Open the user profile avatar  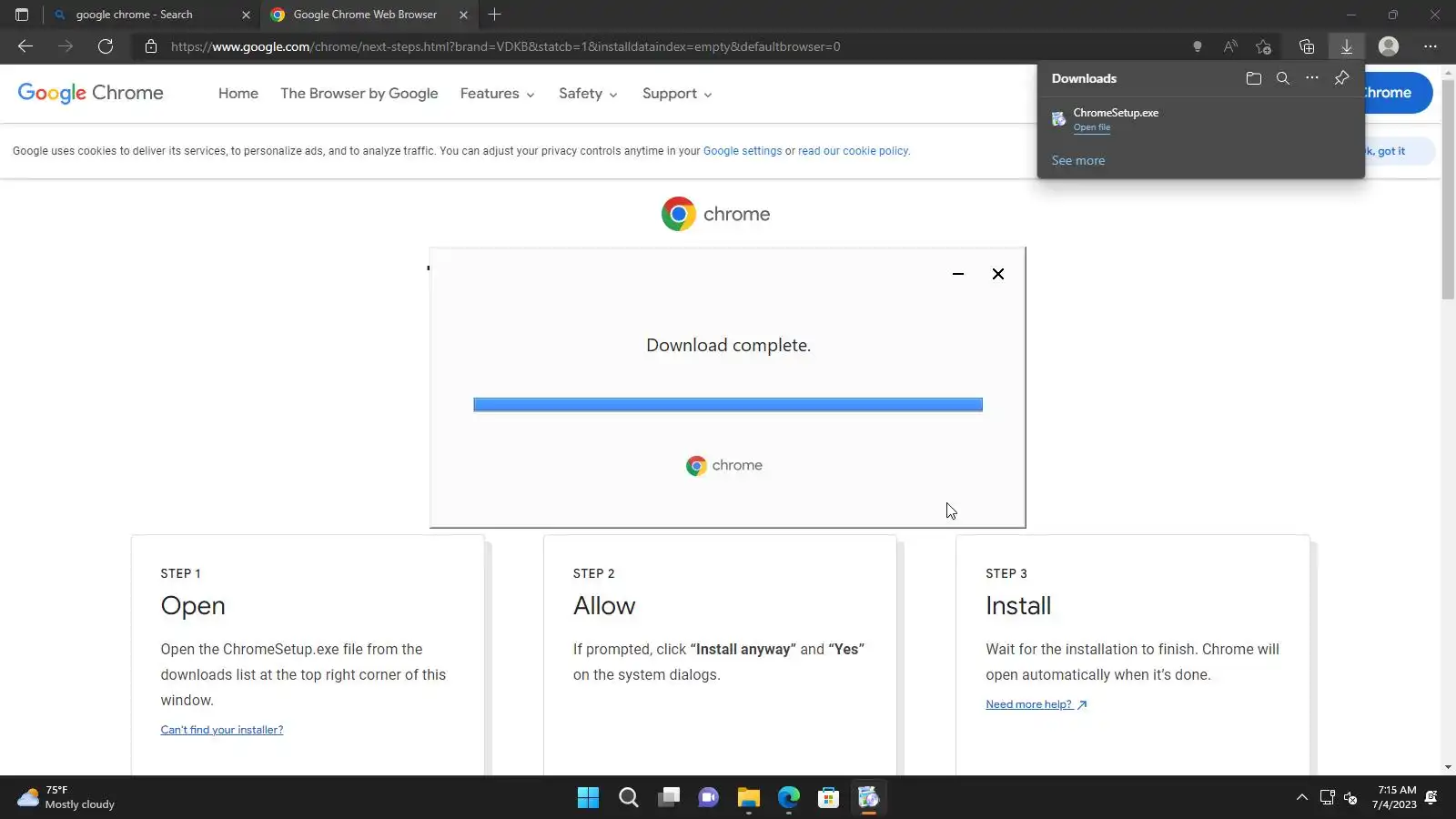coord(1389,46)
